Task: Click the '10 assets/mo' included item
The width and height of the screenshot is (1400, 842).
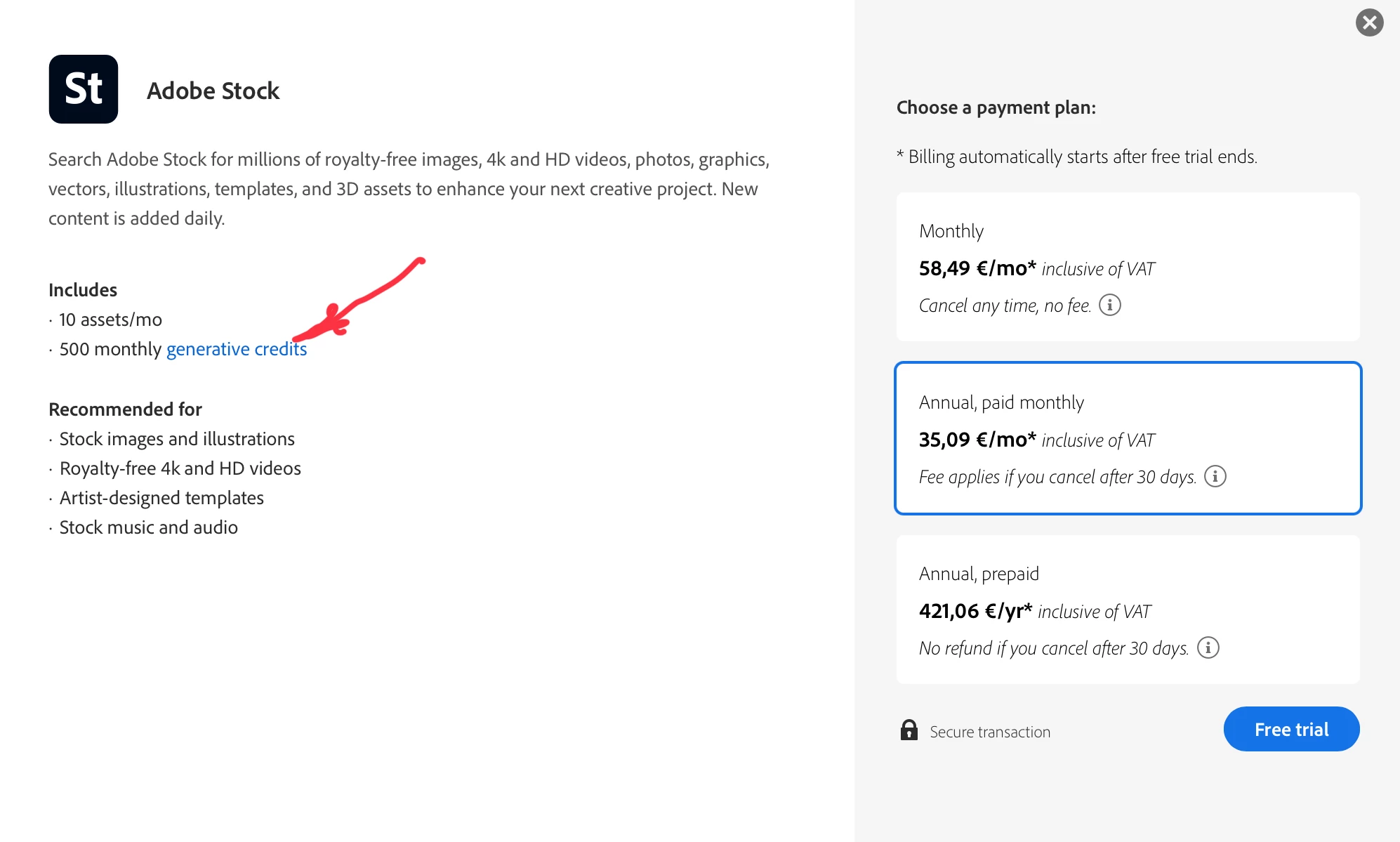Action: click(x=111, y=320)
